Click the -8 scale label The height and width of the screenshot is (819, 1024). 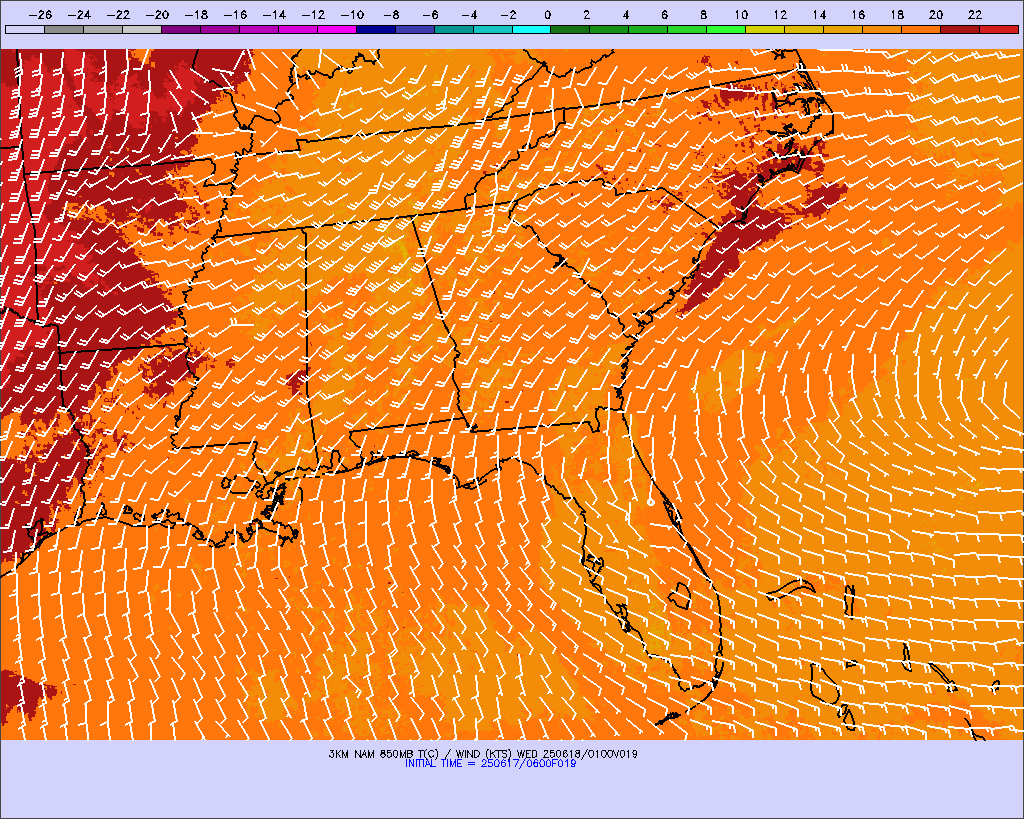391,14
